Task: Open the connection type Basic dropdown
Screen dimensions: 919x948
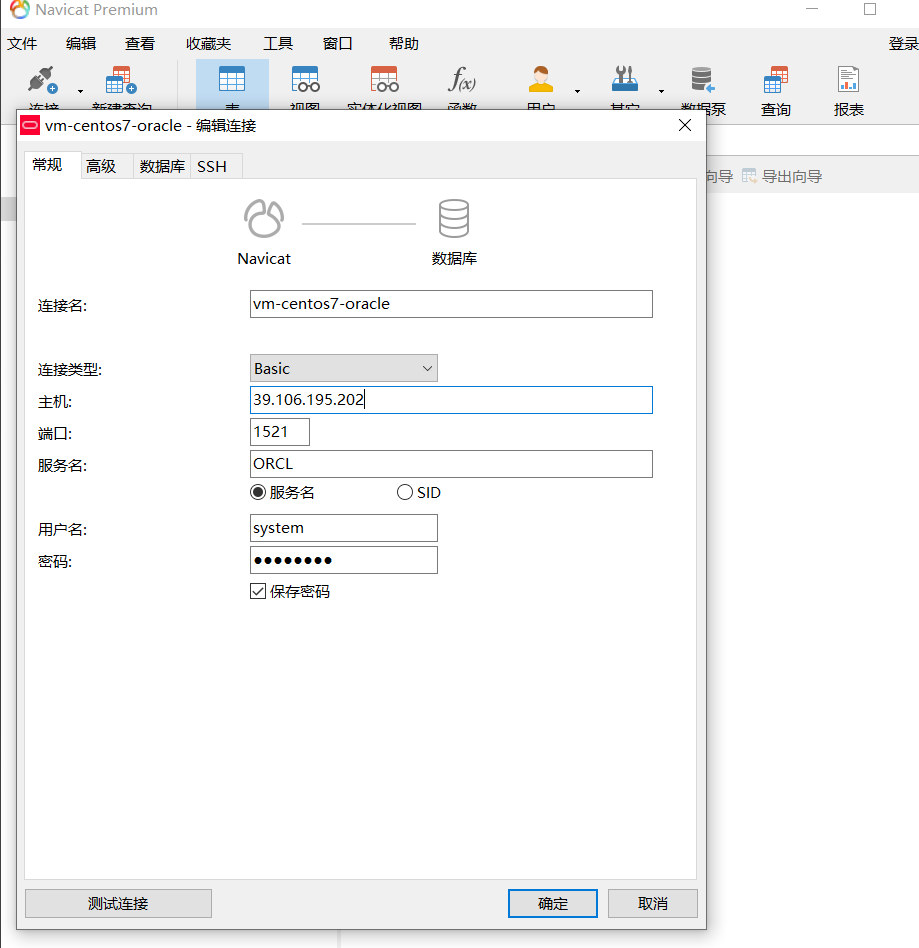Action: [343, 368]
